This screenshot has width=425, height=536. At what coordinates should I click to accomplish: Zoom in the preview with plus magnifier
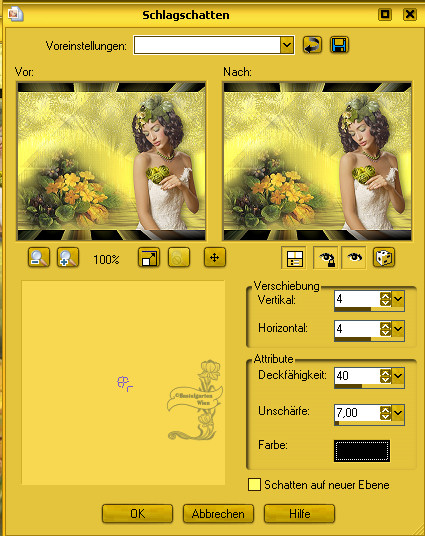[68, 257]
